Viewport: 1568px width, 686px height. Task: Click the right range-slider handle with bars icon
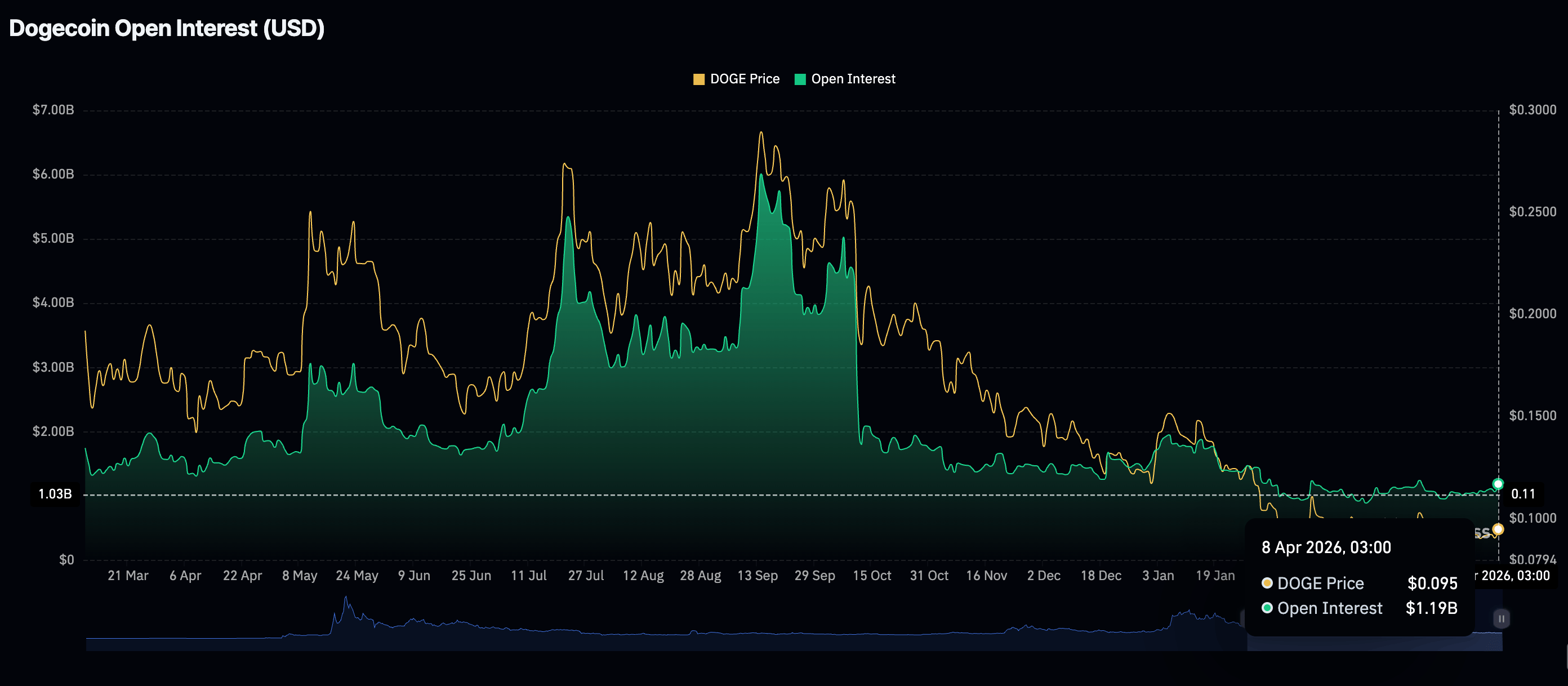(1501, 618)
